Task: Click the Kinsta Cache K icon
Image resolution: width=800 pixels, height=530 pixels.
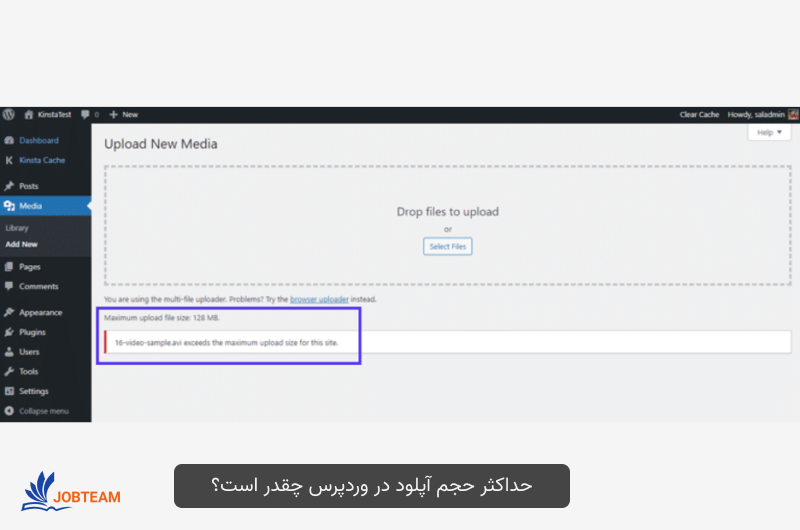Action: (x=9, y=160)
